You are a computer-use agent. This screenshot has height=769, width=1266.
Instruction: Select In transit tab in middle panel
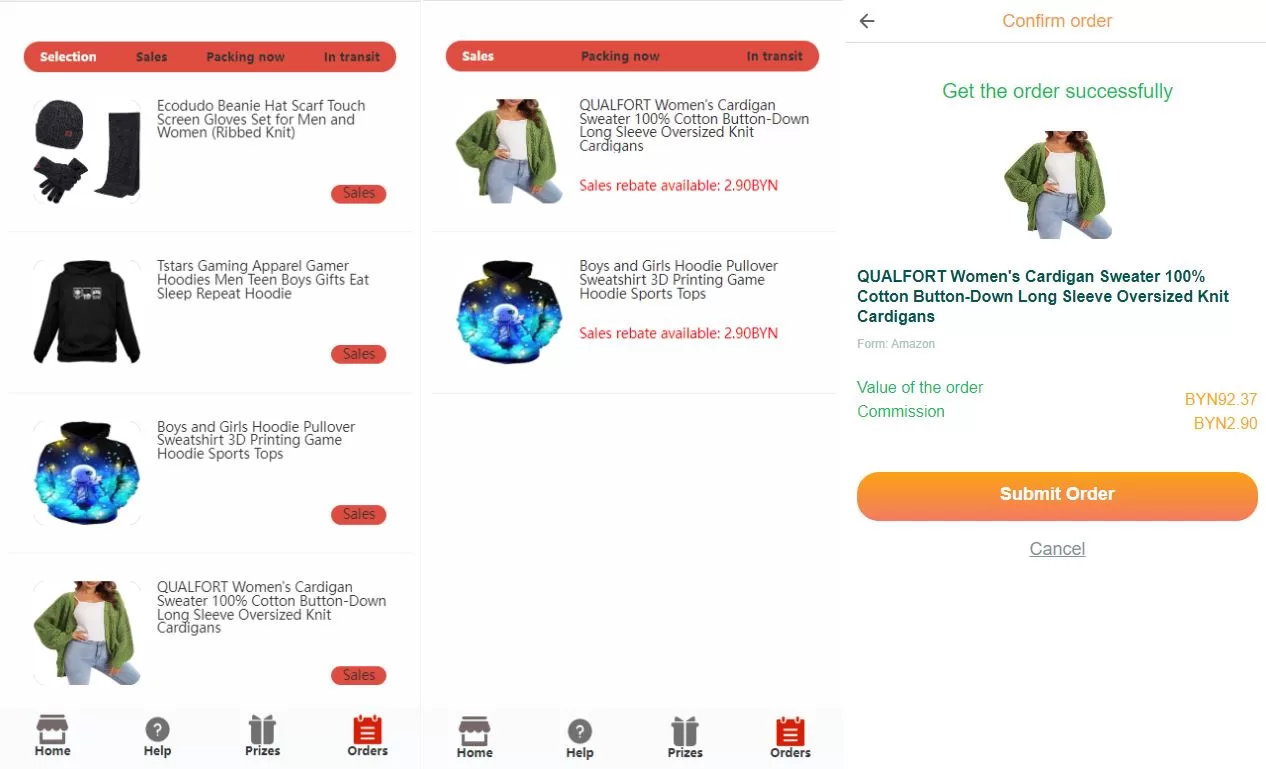[x=774, y=56]
